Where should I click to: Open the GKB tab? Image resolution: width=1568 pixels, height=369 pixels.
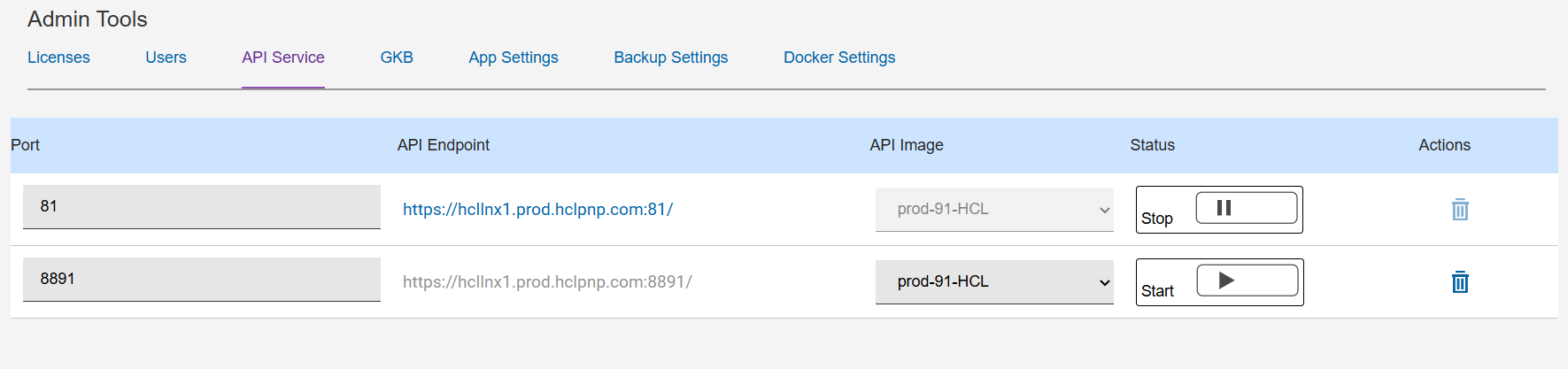(x=397, y=58)
